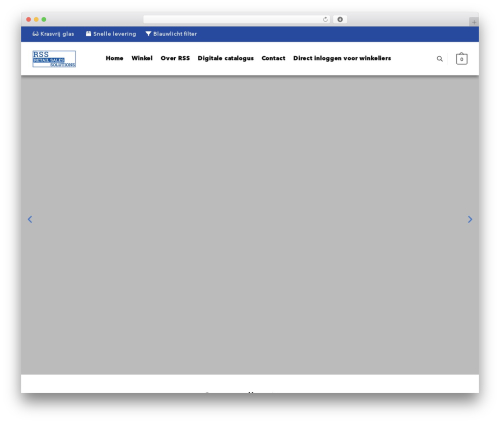Click the RSS Retail Sales Solutions logo

[x=54, y=59]
